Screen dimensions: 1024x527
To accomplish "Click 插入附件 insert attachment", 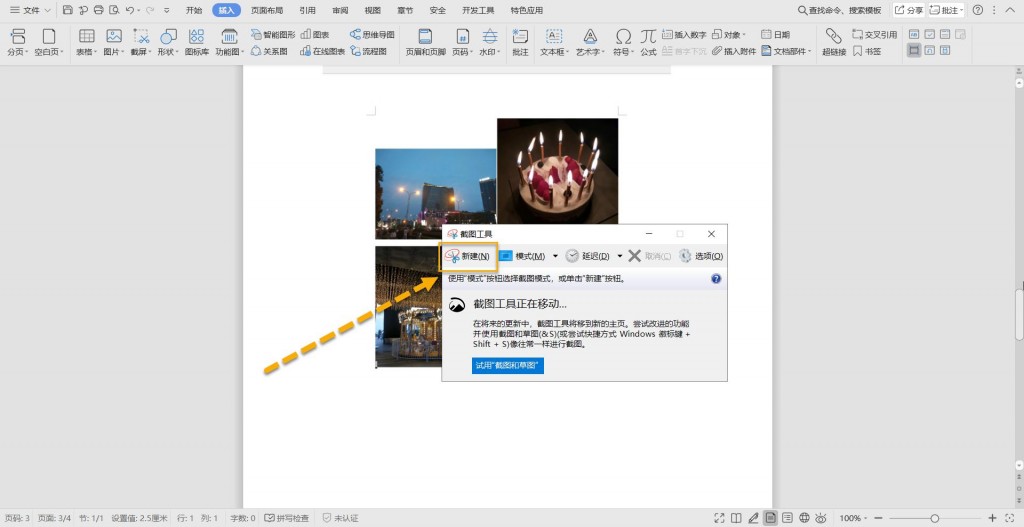I will 734,51.
